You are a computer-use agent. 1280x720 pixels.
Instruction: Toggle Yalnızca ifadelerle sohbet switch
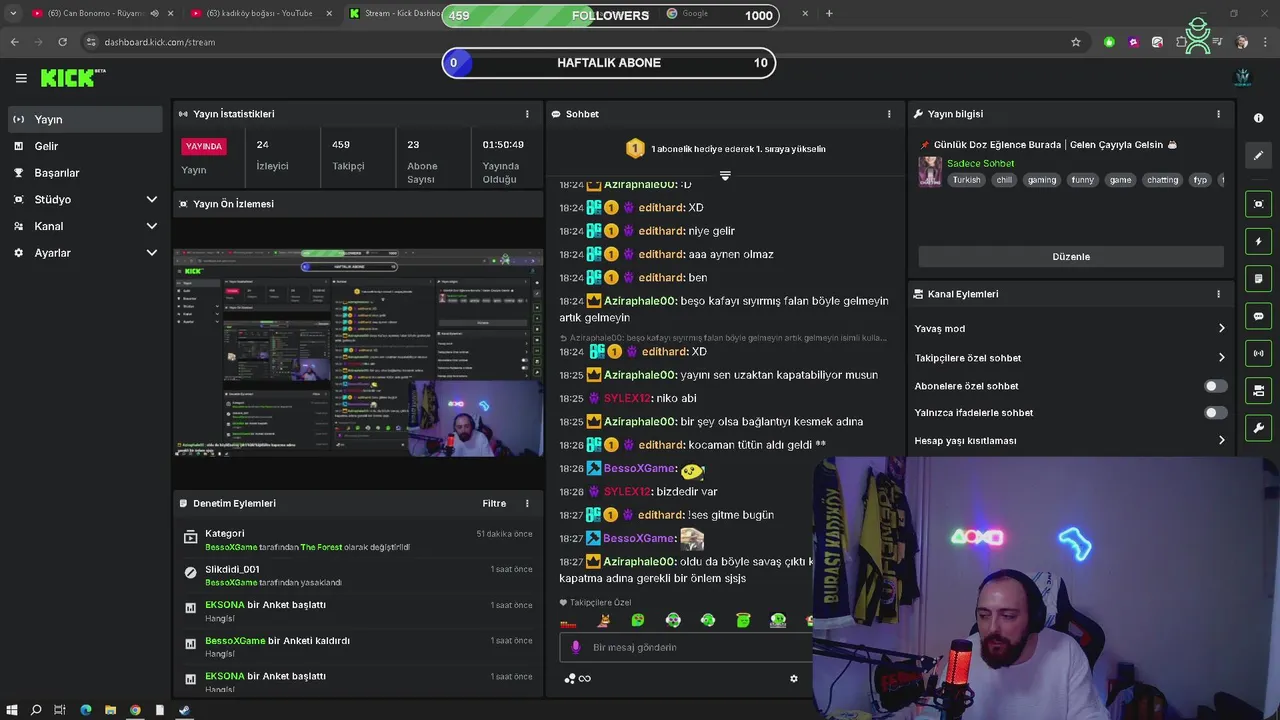tap(1215, 412)
